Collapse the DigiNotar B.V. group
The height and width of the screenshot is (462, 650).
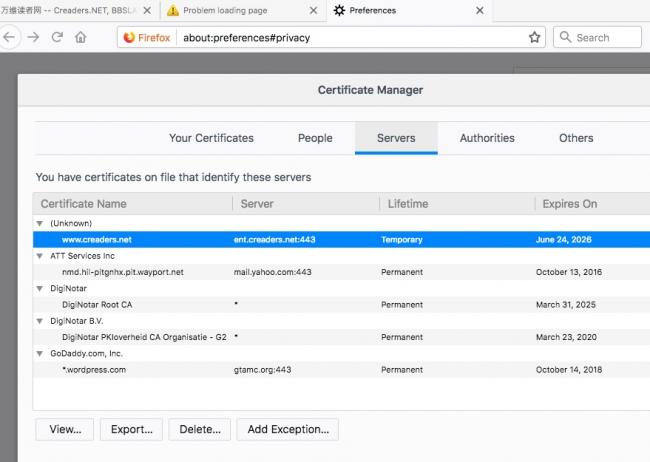point(40,321)
